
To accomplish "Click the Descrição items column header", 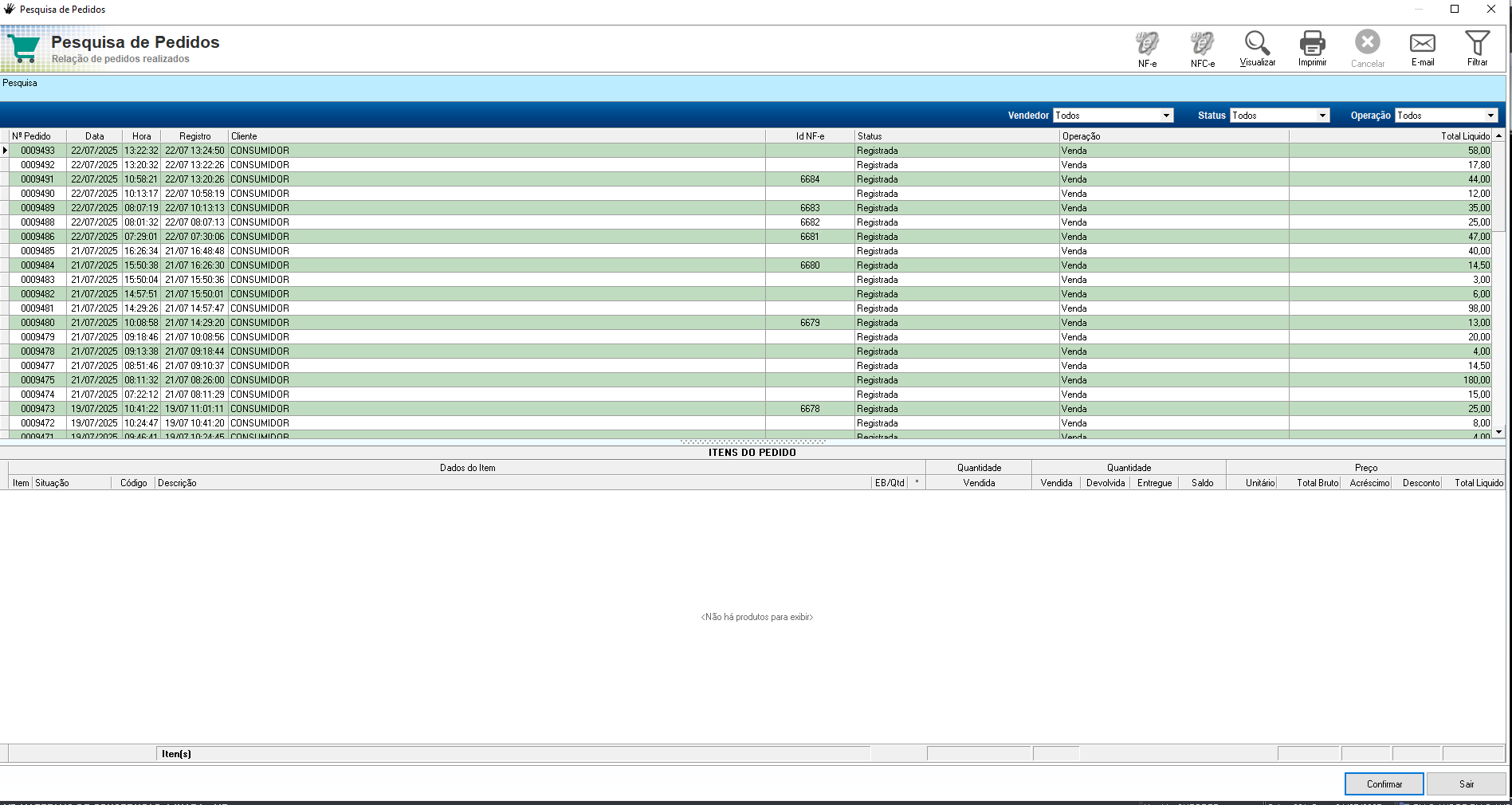I will pos(177,483).
